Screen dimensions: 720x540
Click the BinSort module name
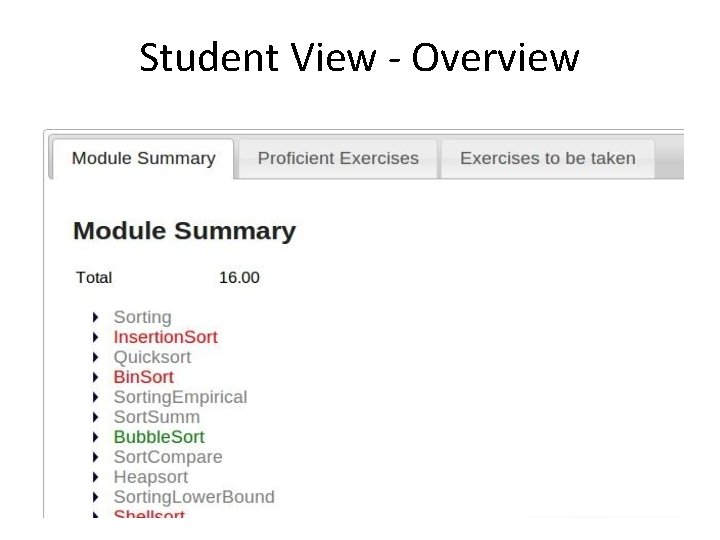143,377
